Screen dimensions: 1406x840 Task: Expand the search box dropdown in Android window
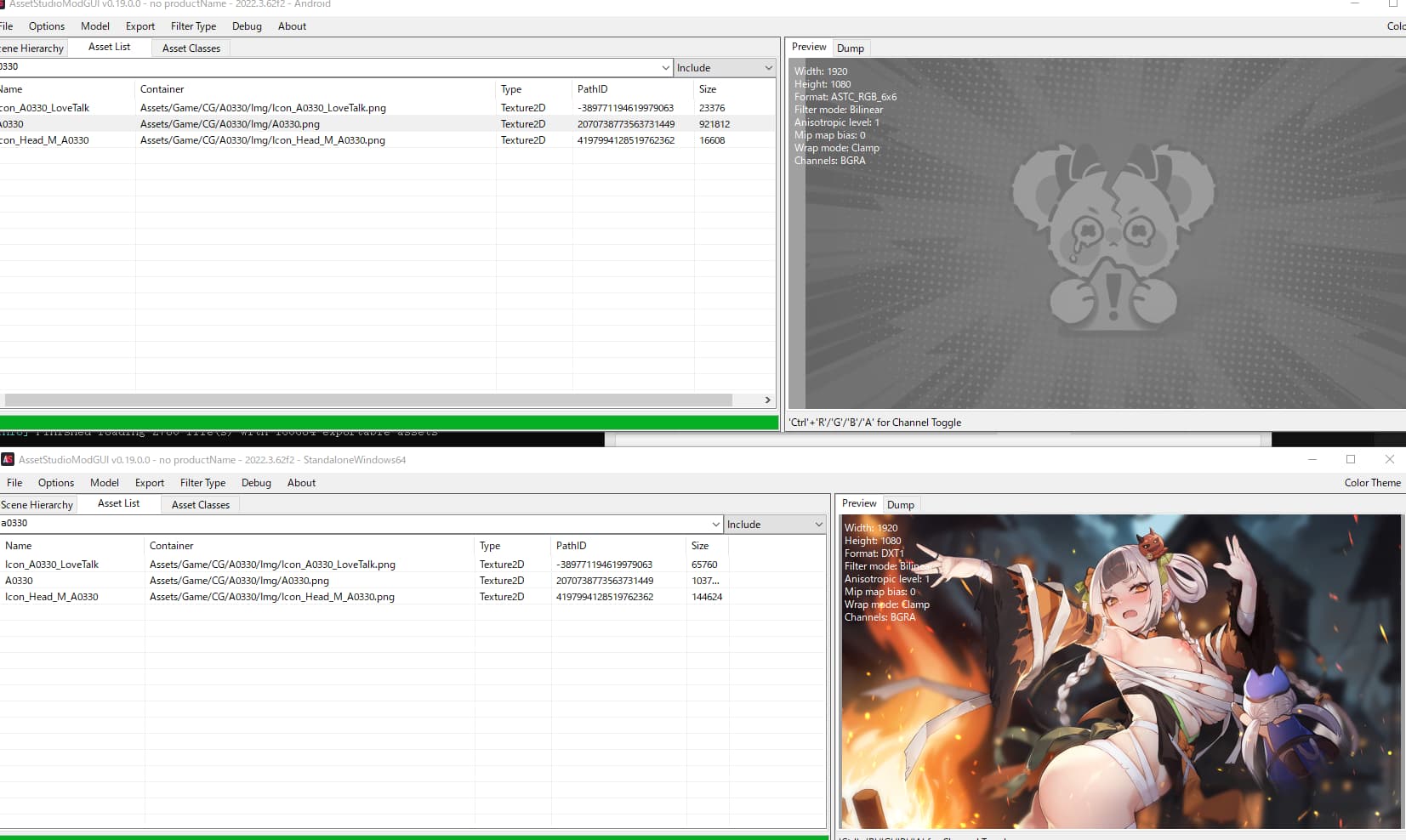(x=665, y=68)
